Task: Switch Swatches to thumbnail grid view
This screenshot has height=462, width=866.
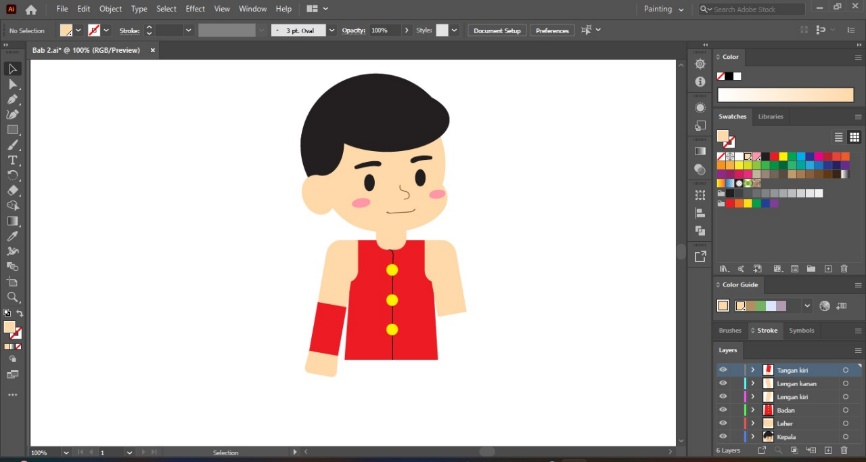Action: (854, 137)
